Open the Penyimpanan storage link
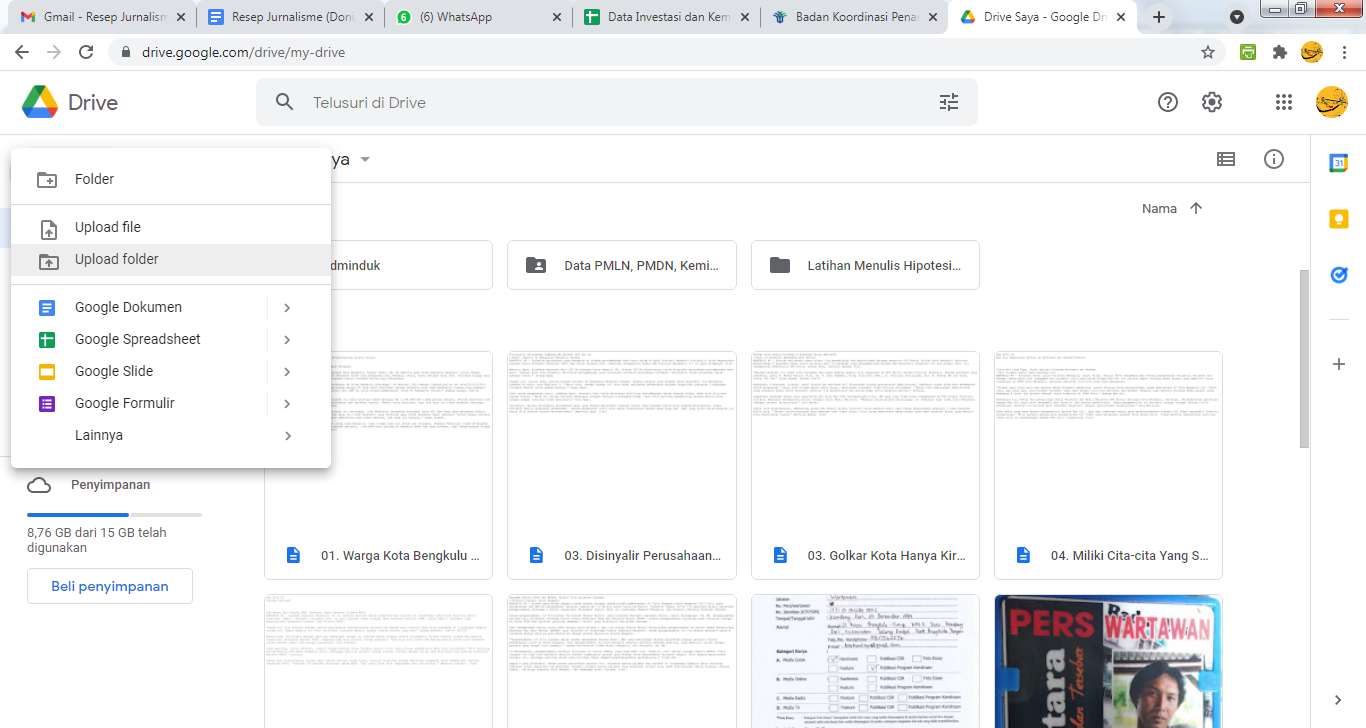The width and height of the screenshot is (1366, 728). pos(110,485)
